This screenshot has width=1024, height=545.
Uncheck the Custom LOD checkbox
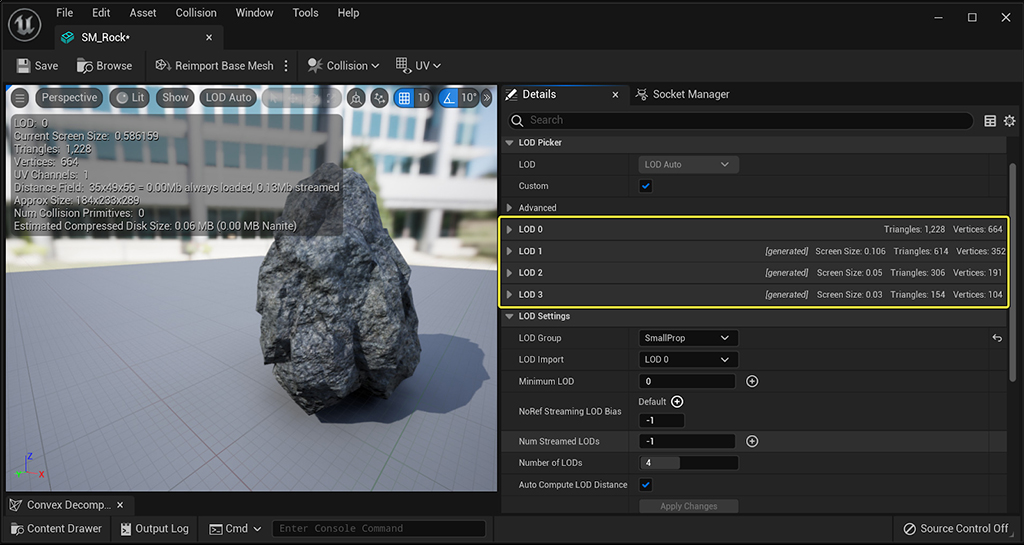[x=646, y=186]
